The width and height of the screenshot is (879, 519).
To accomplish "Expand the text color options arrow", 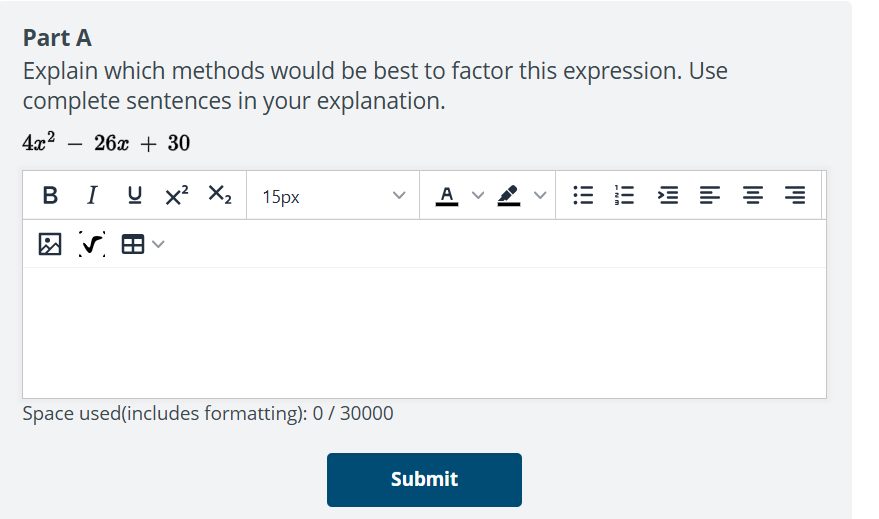I will (477, 196).
